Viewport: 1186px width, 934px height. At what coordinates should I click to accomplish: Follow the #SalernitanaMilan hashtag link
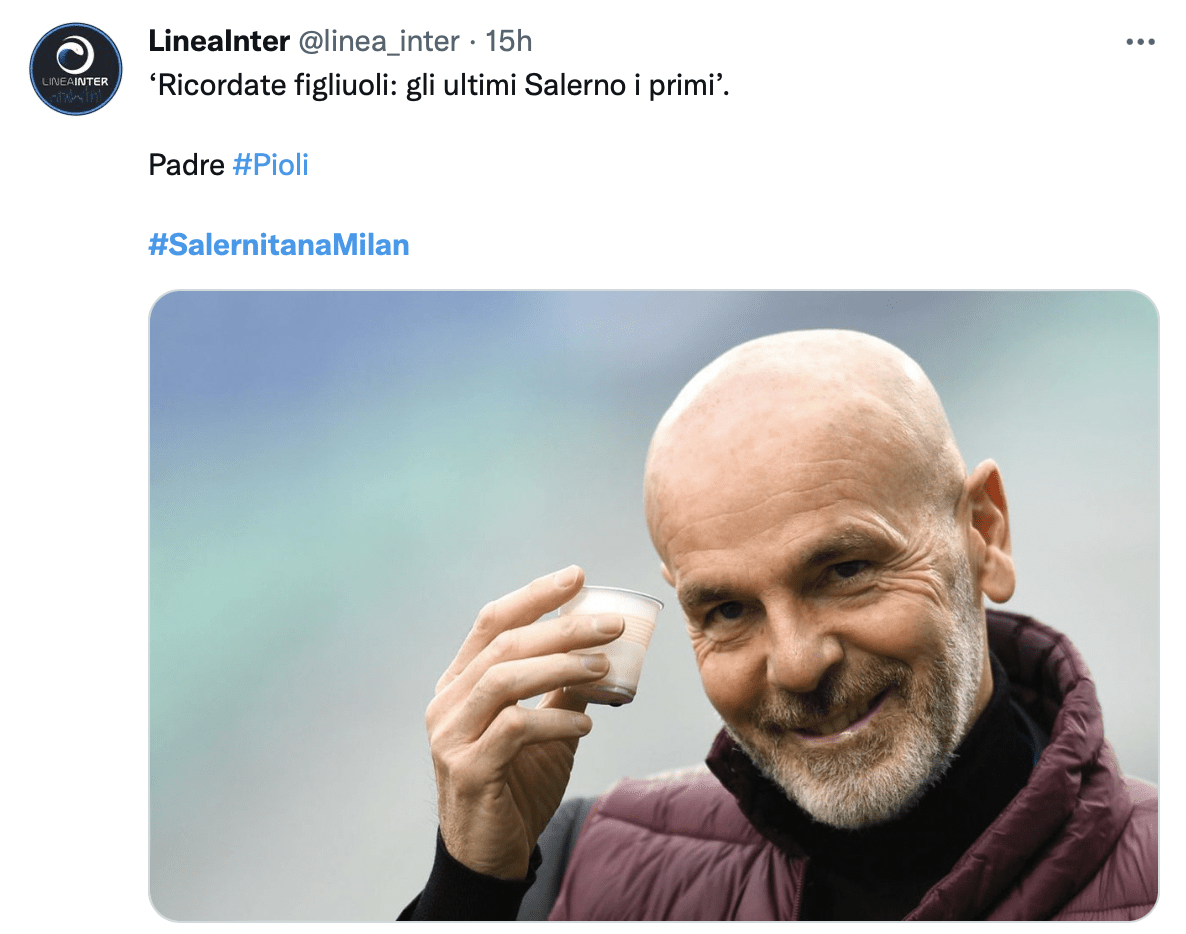pyautogui.click(x=279, y=245)
